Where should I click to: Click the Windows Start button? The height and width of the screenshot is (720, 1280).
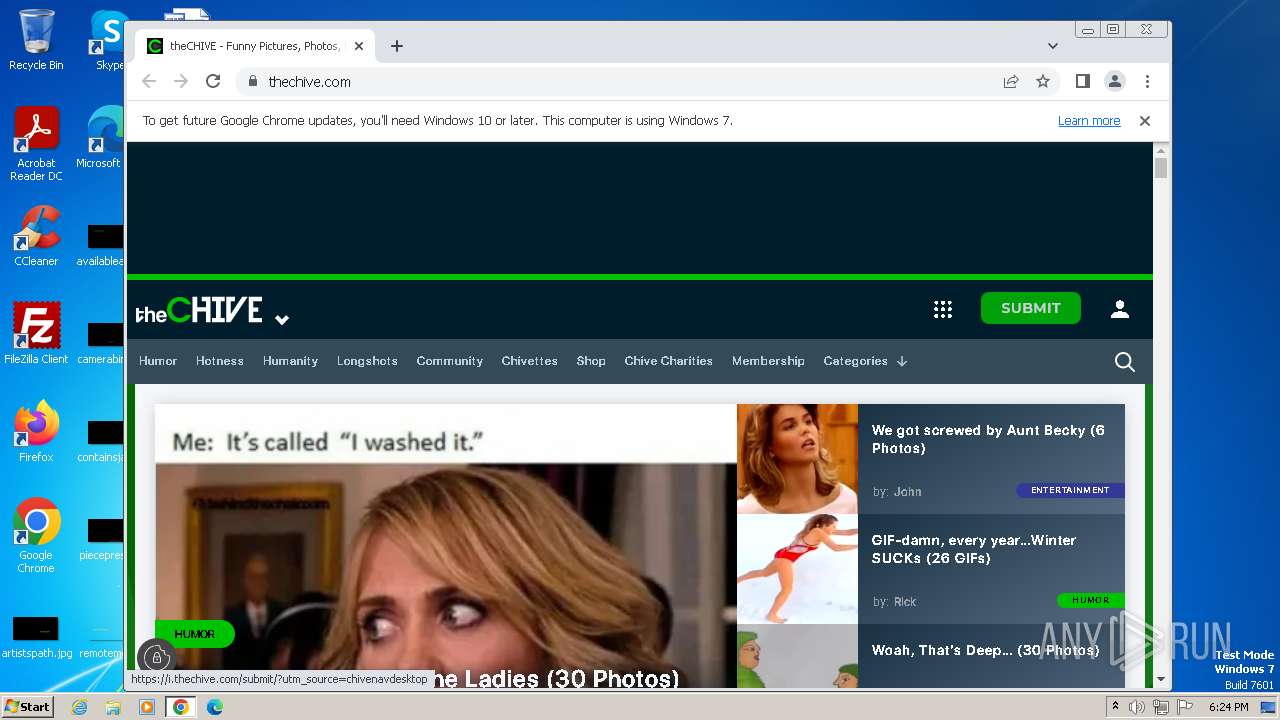pyautogui.click(x=27, y=707)
